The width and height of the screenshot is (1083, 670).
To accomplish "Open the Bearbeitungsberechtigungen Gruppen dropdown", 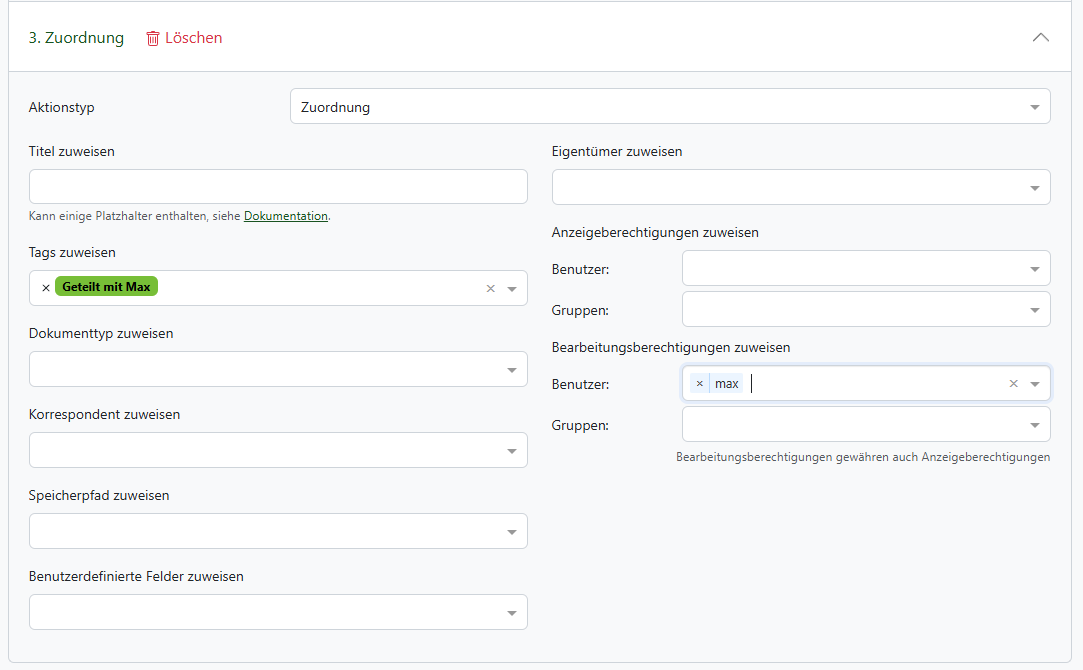I will click(1034, 425).
